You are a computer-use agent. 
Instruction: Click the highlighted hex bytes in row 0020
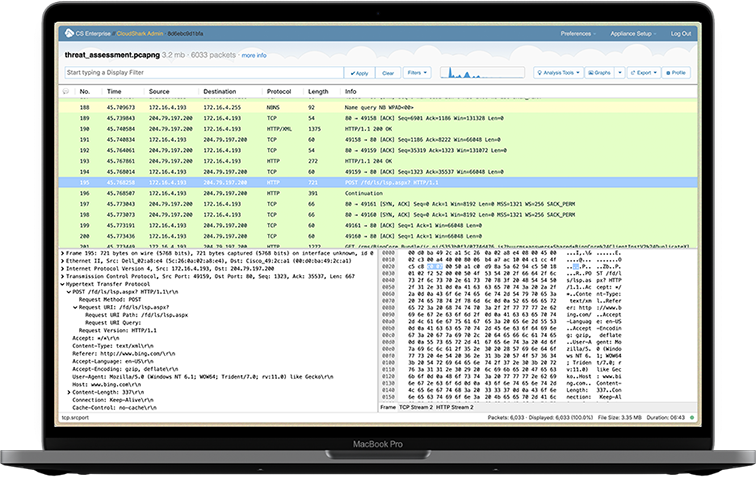coord(434,266)
